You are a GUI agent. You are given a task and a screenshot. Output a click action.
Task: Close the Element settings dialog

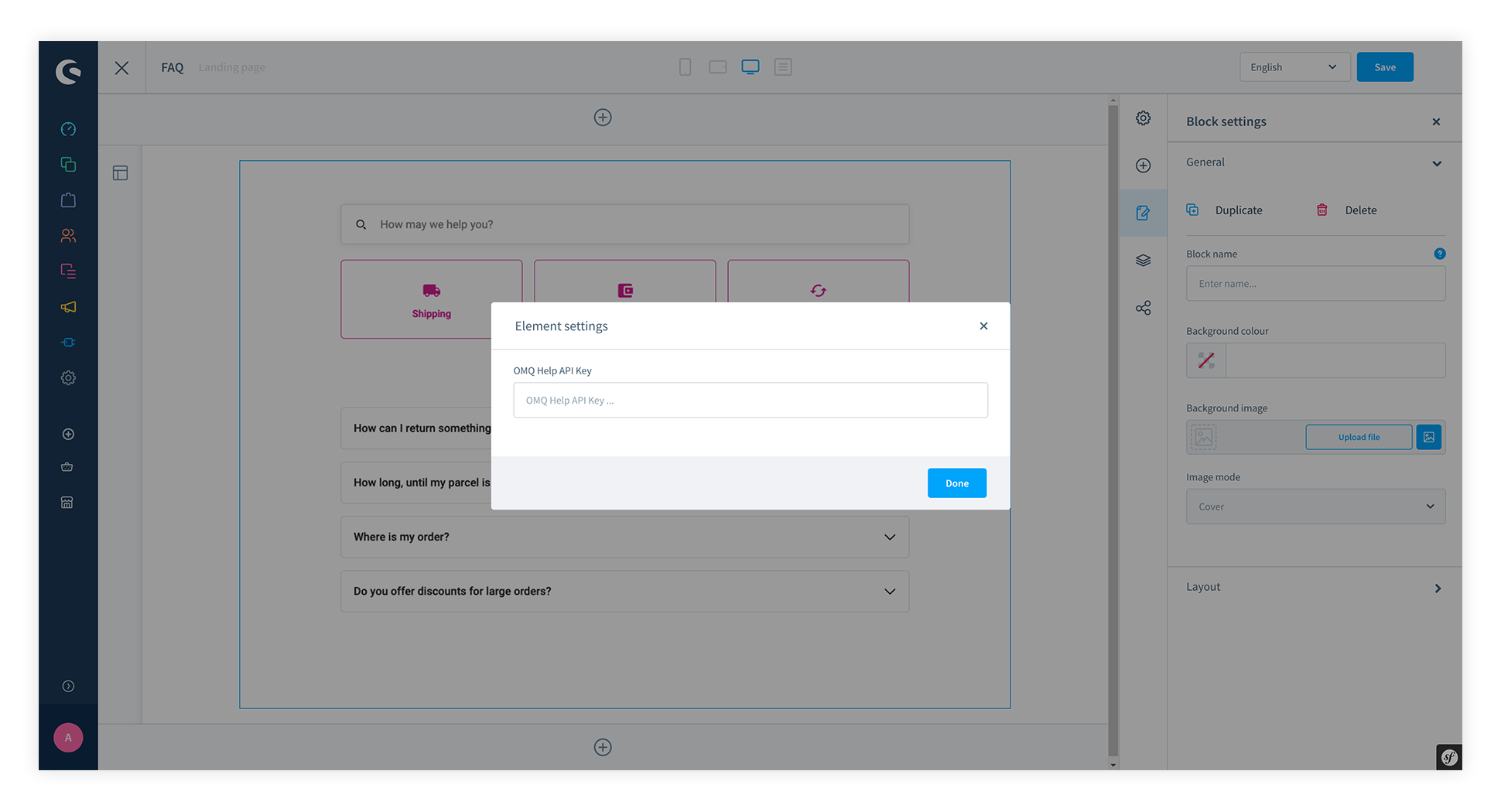(x=983, y=326)
